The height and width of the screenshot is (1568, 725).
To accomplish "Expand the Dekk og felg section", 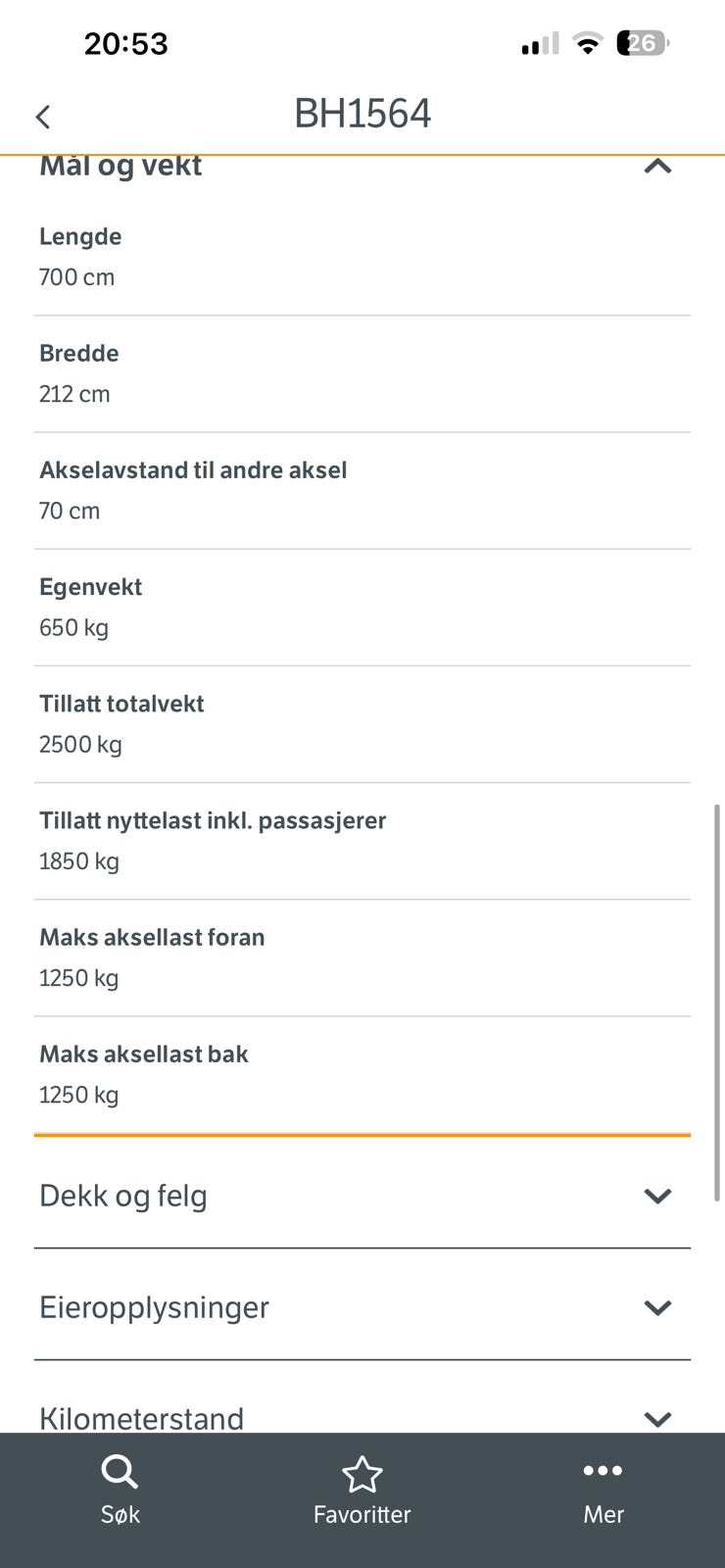I will coord(657,1196).
